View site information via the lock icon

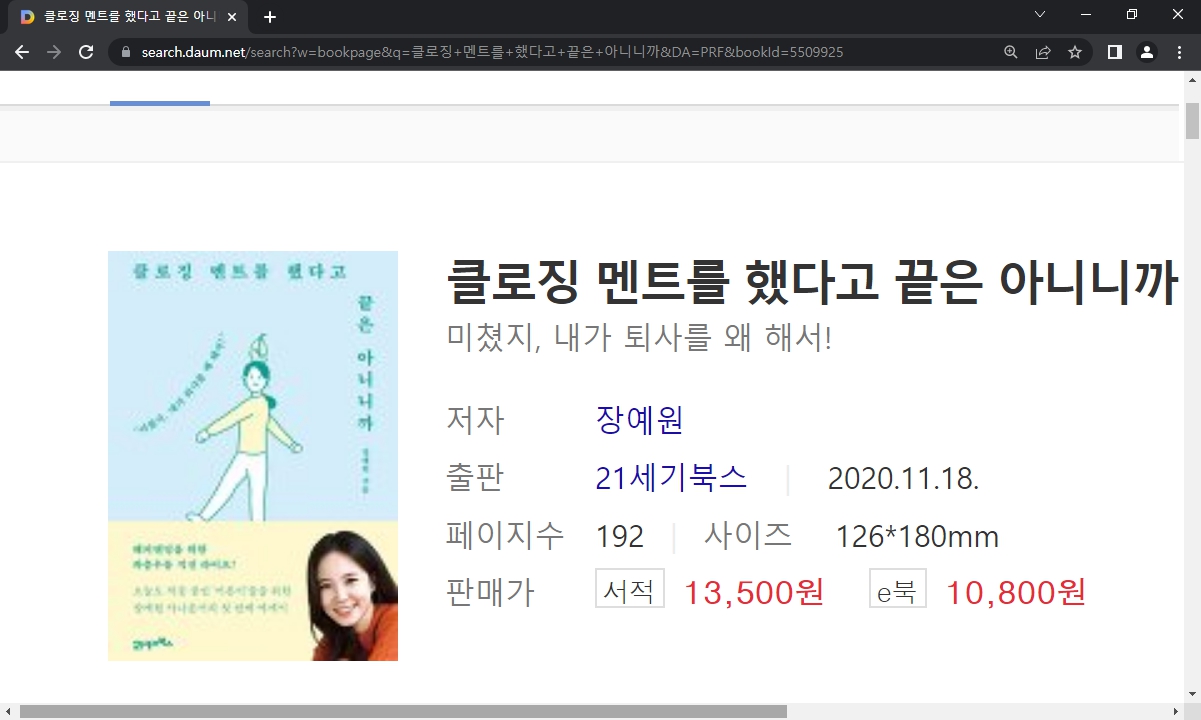click(126, 52)
